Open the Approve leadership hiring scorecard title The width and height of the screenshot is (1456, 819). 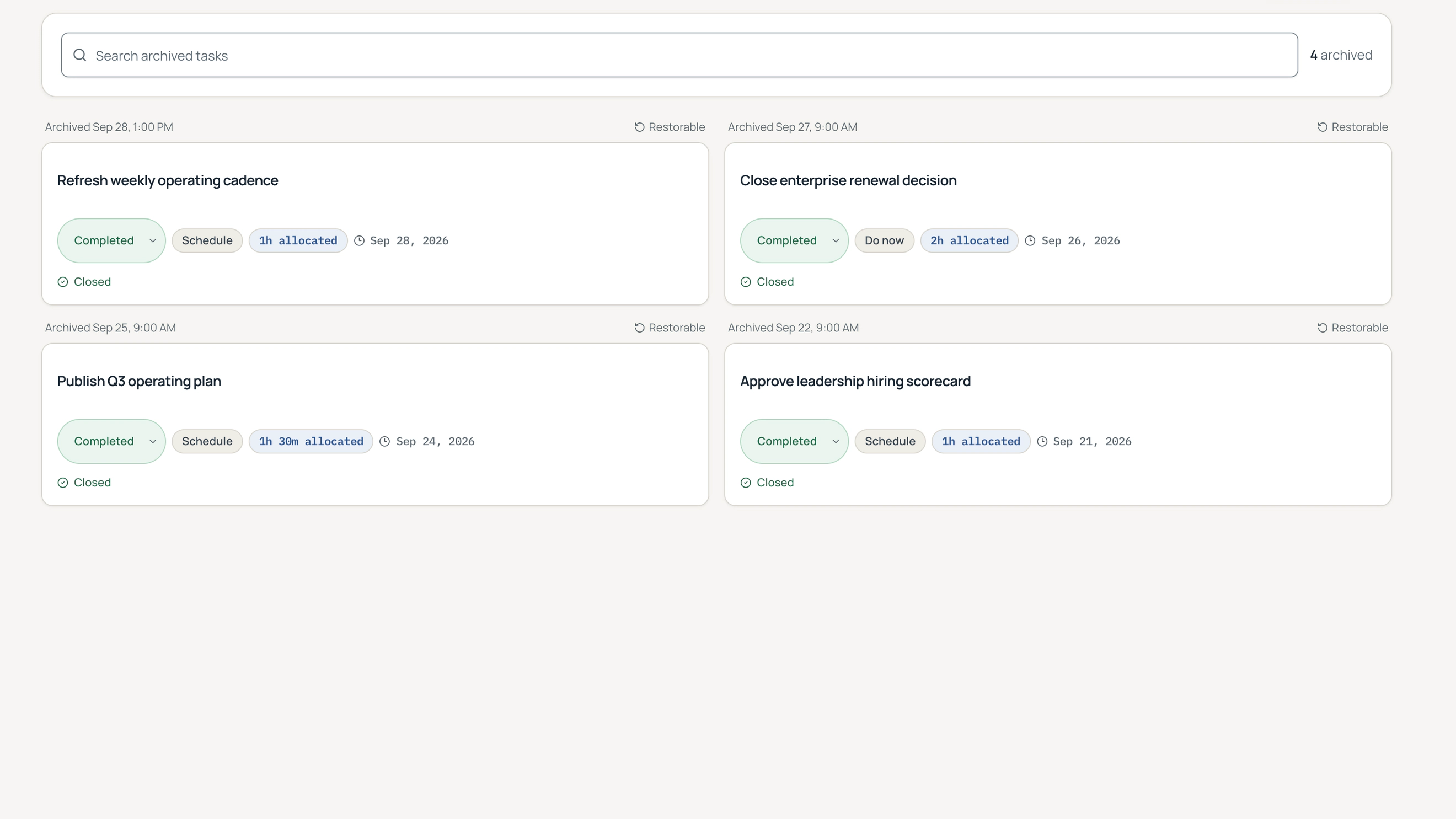[x=855, y=382]
